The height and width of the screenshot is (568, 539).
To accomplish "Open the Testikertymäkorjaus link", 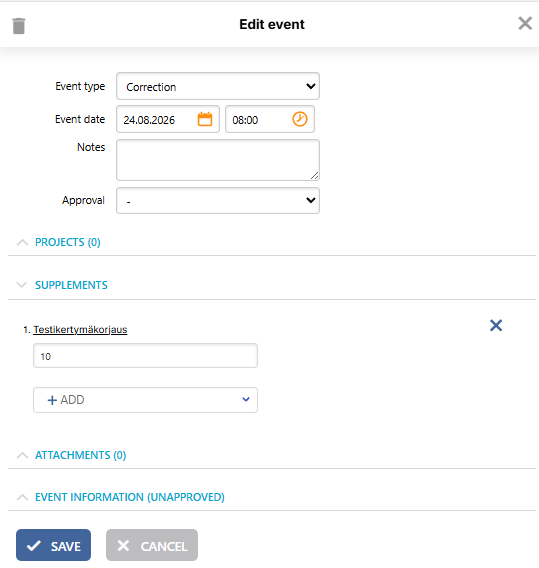I will pyautogui.click(x=80, y=330).
